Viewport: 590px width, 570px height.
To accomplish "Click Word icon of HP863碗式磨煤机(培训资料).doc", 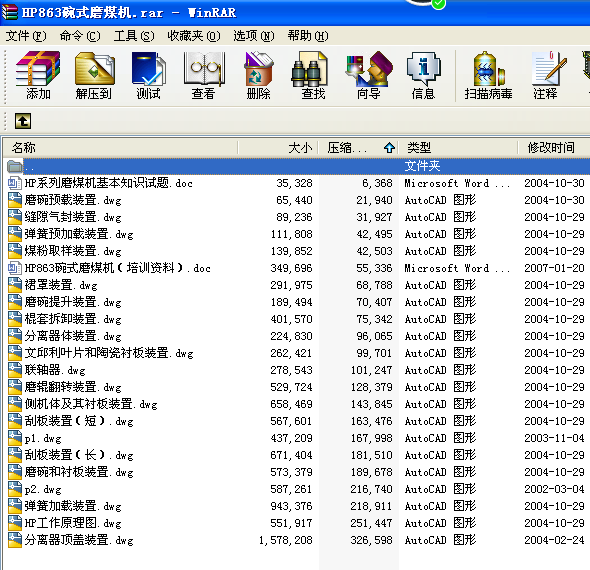I will click(x=15, y=268).
